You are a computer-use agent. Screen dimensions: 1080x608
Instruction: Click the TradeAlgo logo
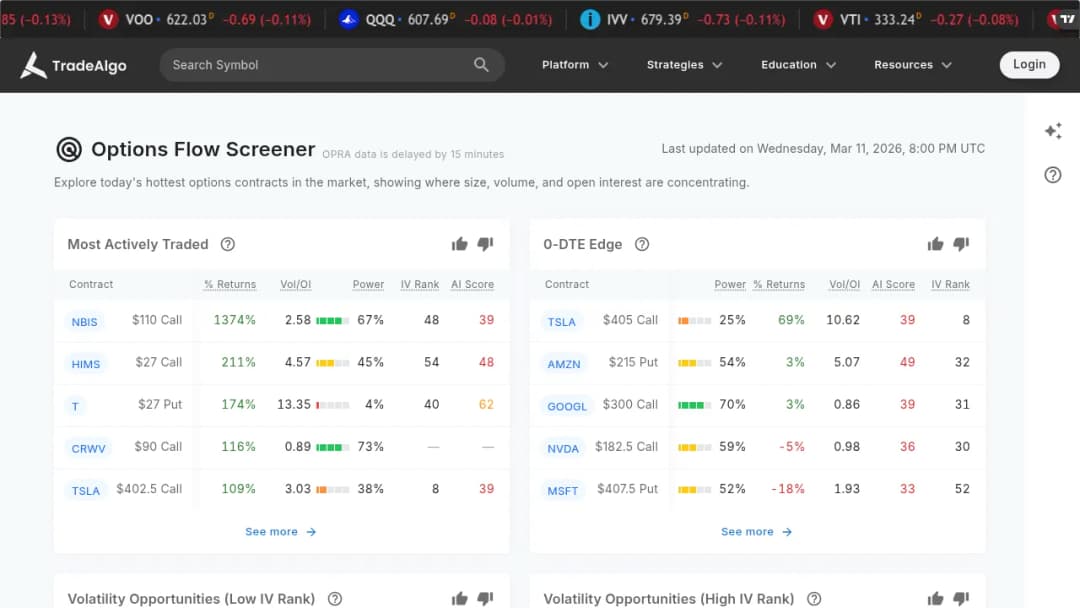(73, 65)
